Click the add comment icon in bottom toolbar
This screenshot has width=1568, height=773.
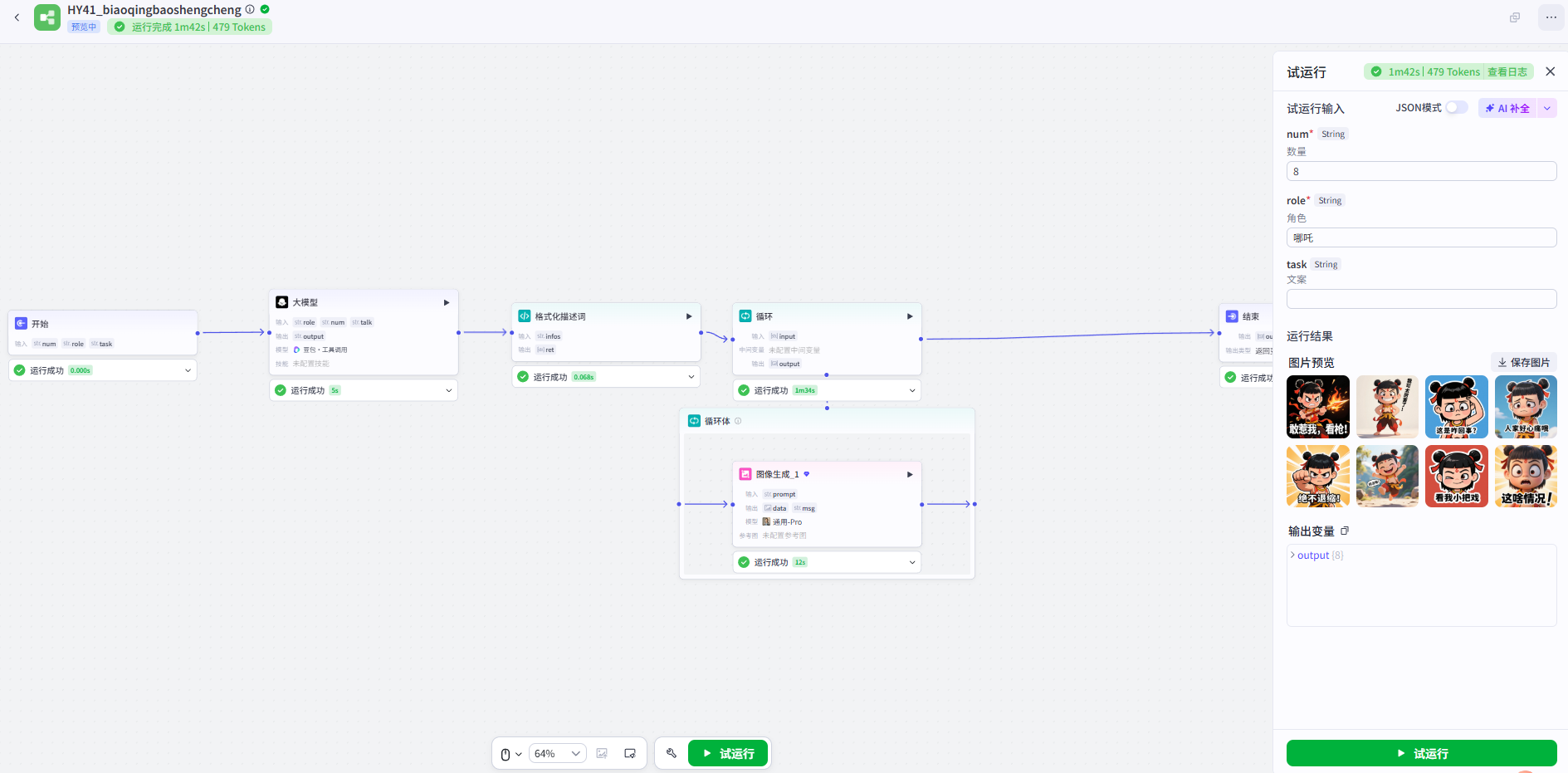coord(630,753)
